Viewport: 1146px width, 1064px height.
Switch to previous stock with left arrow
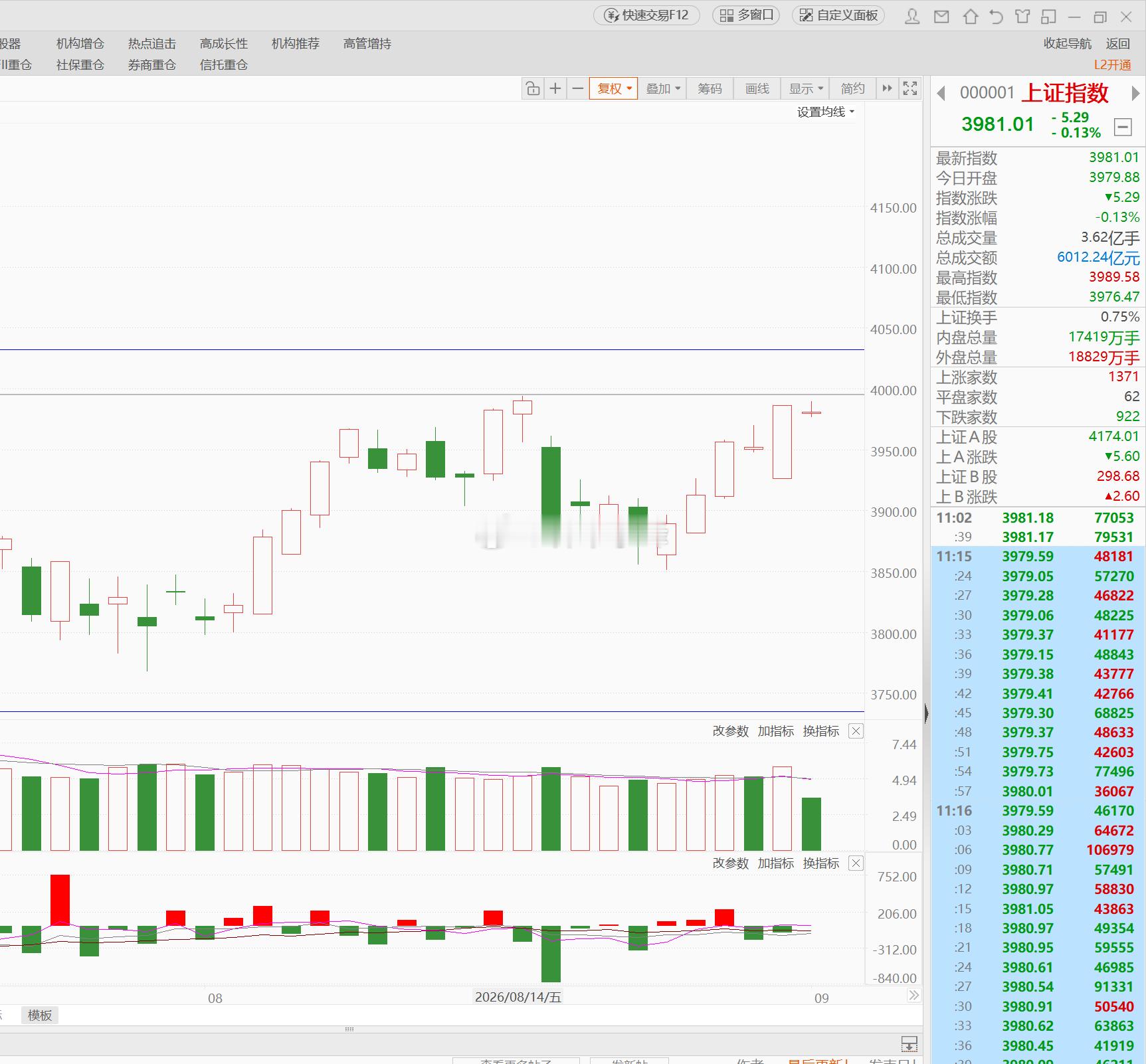coord(941,94)
